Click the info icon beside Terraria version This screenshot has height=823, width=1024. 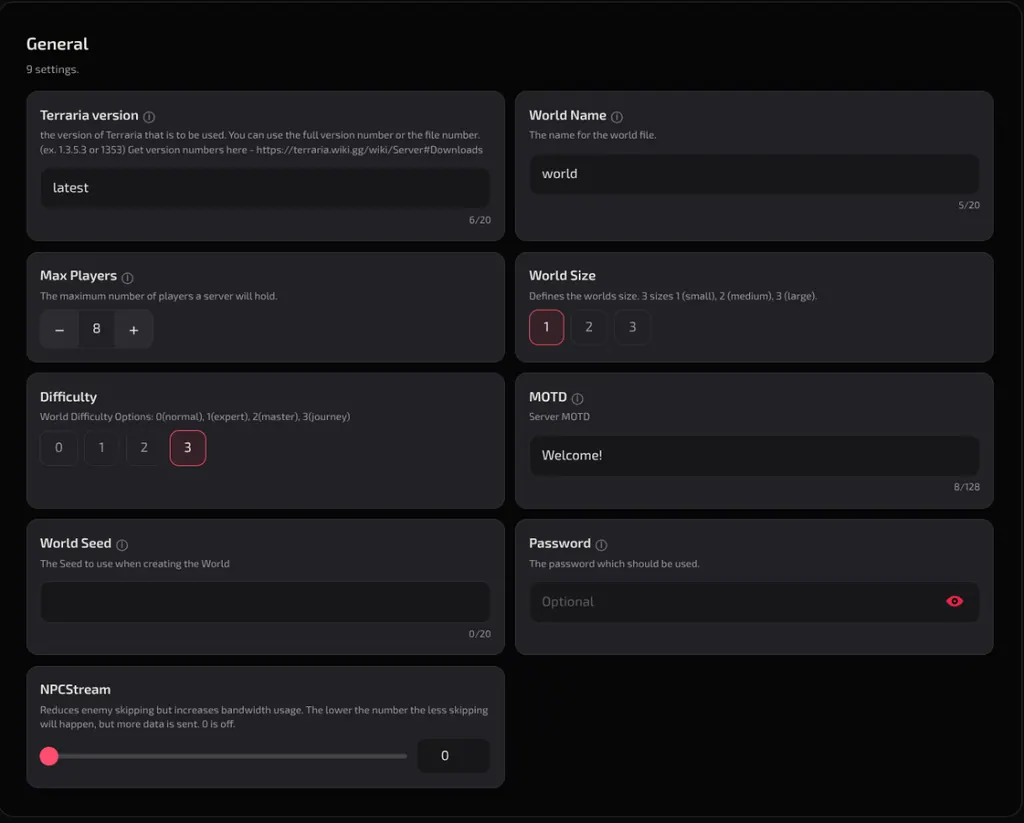[149, 117]
